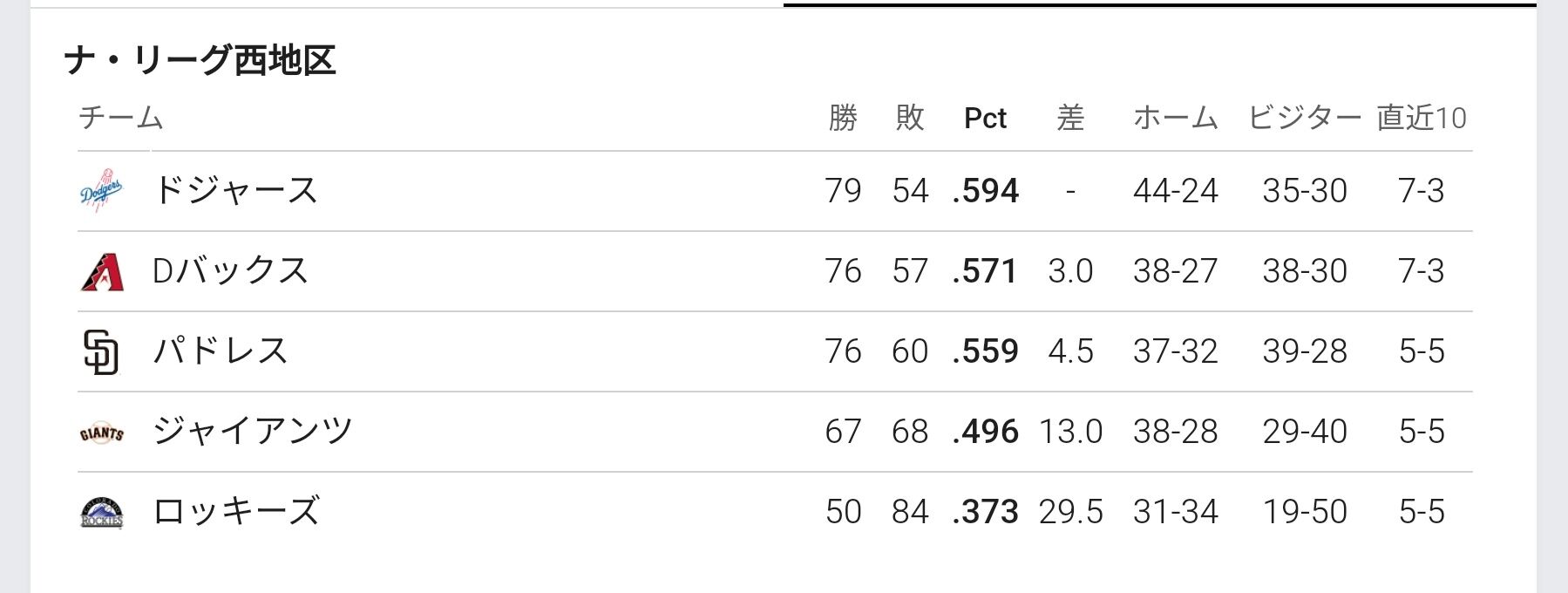Open the ジャイアンツ team link
Screen dimensions: 1568x593
pos(252,431)
